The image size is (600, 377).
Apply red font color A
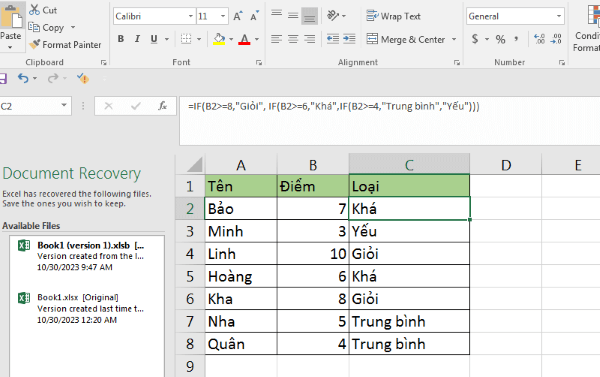(x=244, y=39)
